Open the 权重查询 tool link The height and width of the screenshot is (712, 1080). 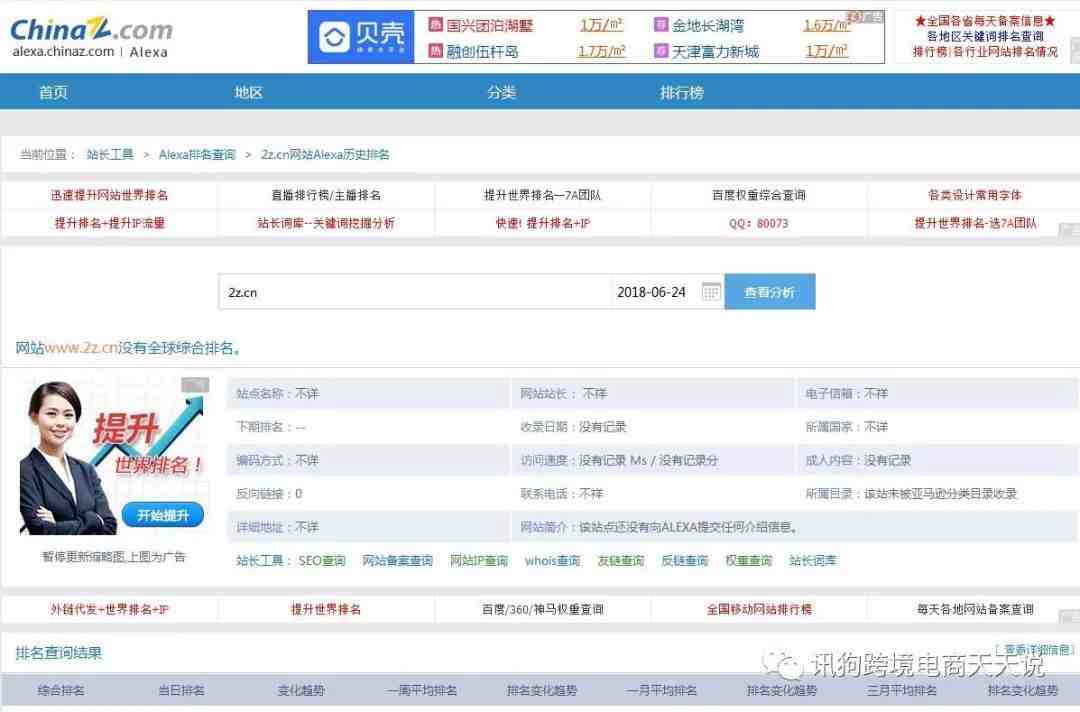[x=749, y=561]
